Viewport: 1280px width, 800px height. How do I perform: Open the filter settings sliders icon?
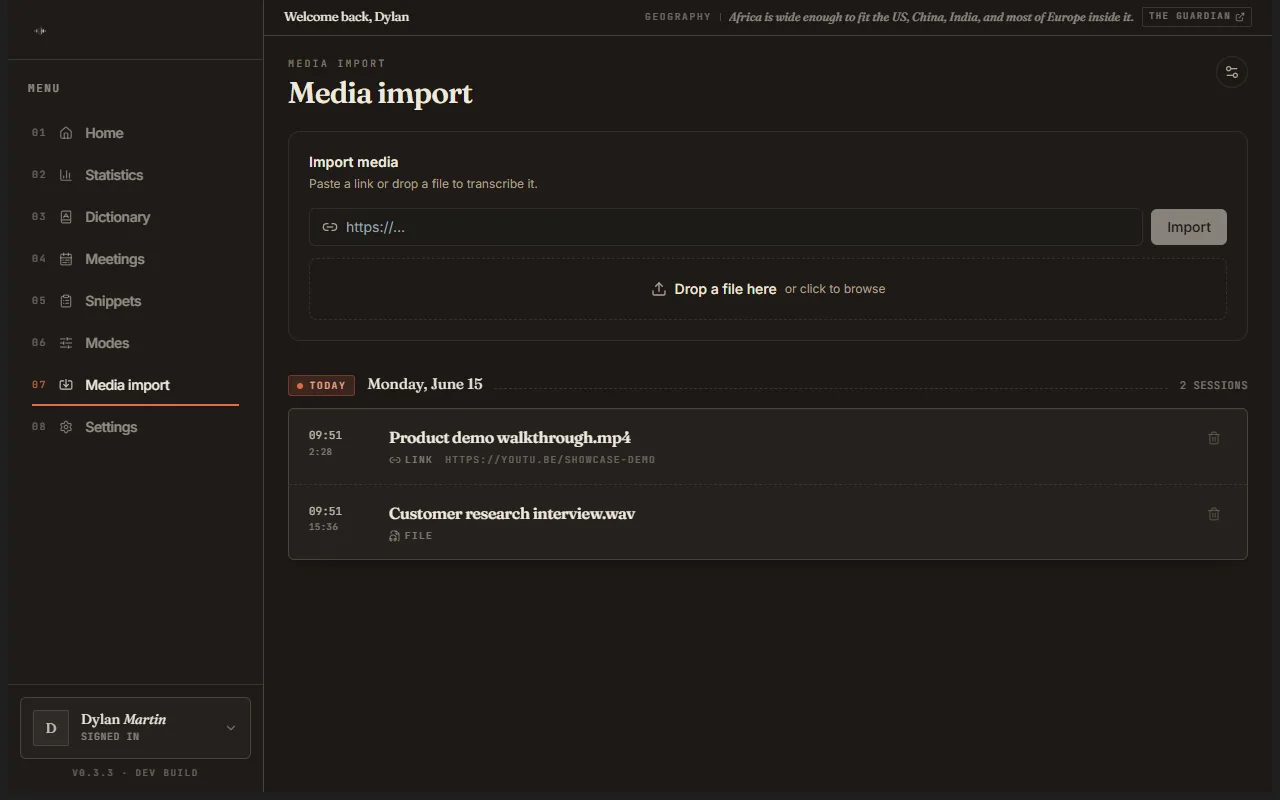(1231, 72)
